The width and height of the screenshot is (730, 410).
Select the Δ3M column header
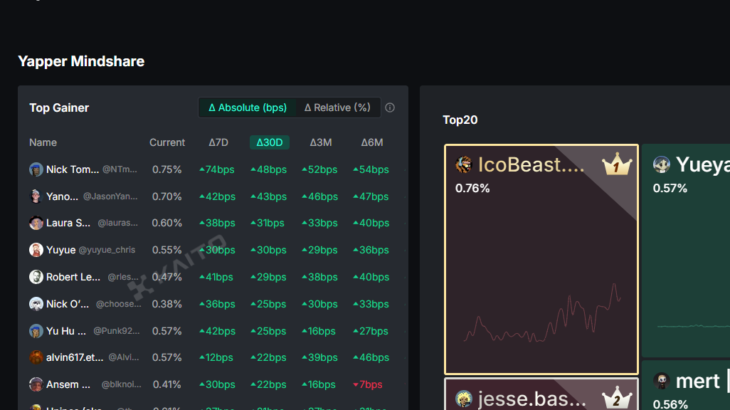click(321, 142)
